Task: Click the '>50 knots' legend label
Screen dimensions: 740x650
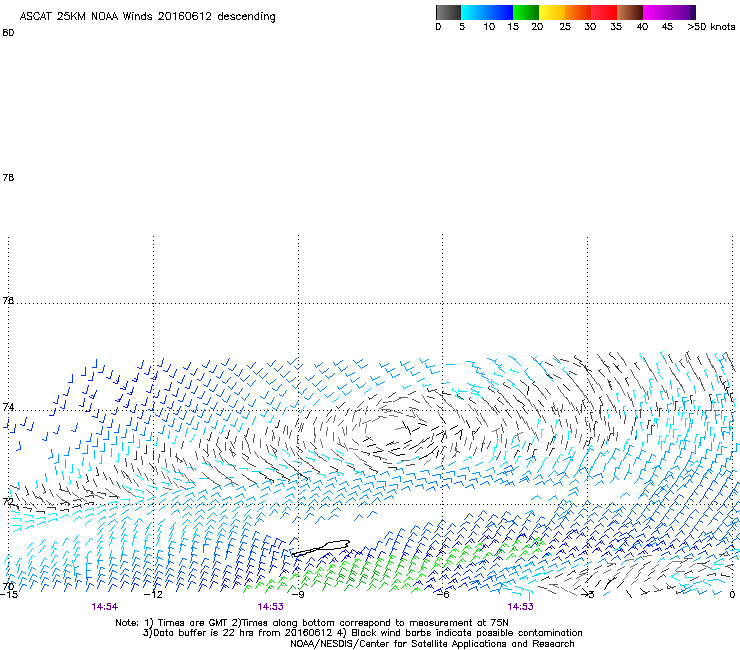Action: [x=711, y=27]
